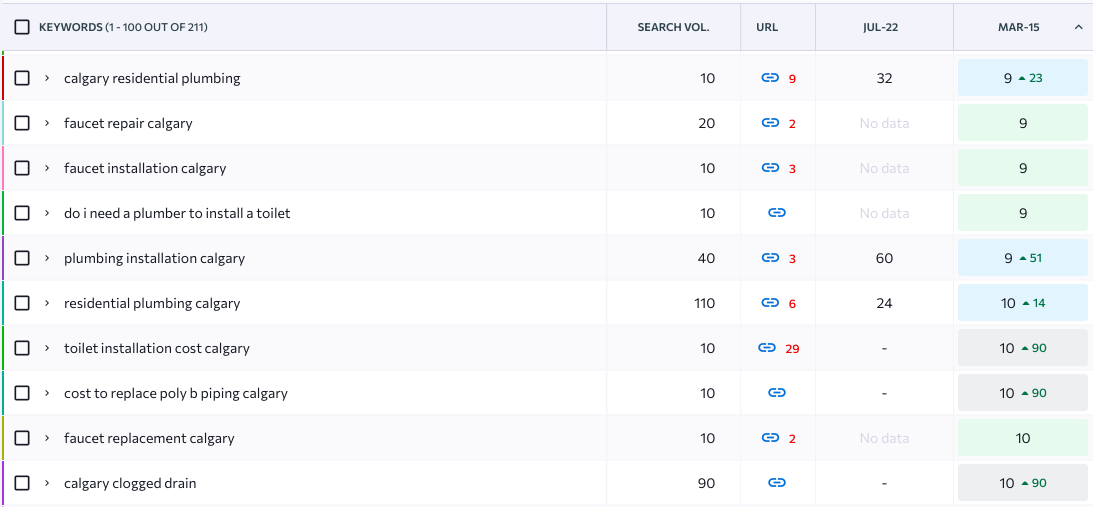Click link icon in faucet repair calgary row
Image resolution: width=1093 pixels, height=507 pixels.
[x=769, y=123]
